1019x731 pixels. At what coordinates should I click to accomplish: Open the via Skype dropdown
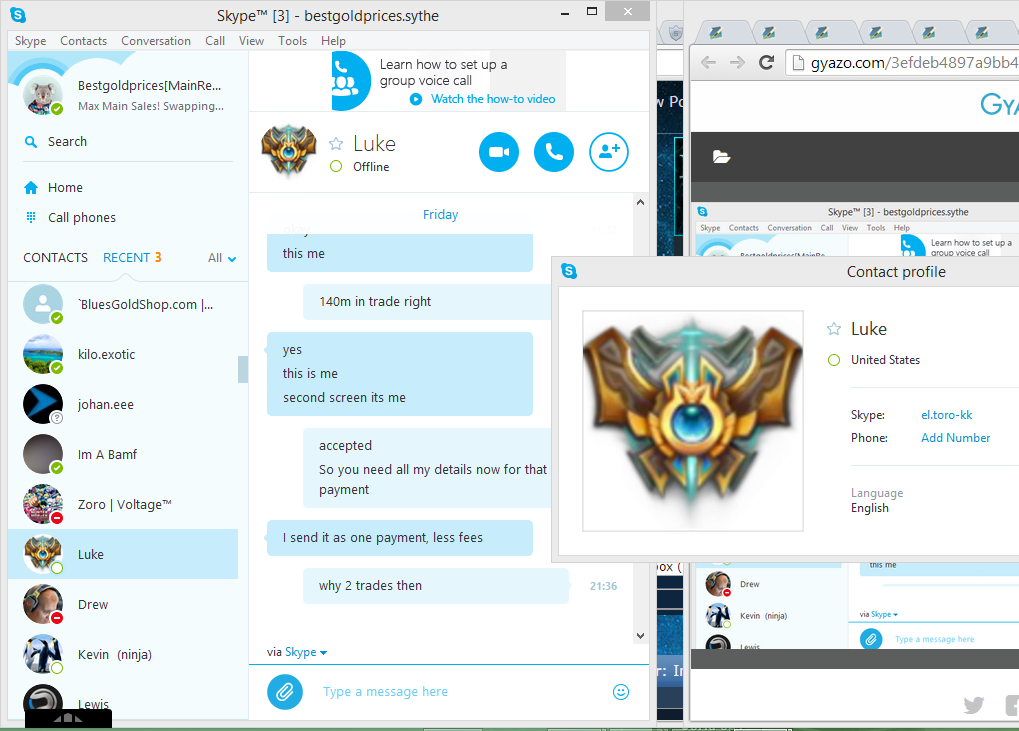[305, 652]
